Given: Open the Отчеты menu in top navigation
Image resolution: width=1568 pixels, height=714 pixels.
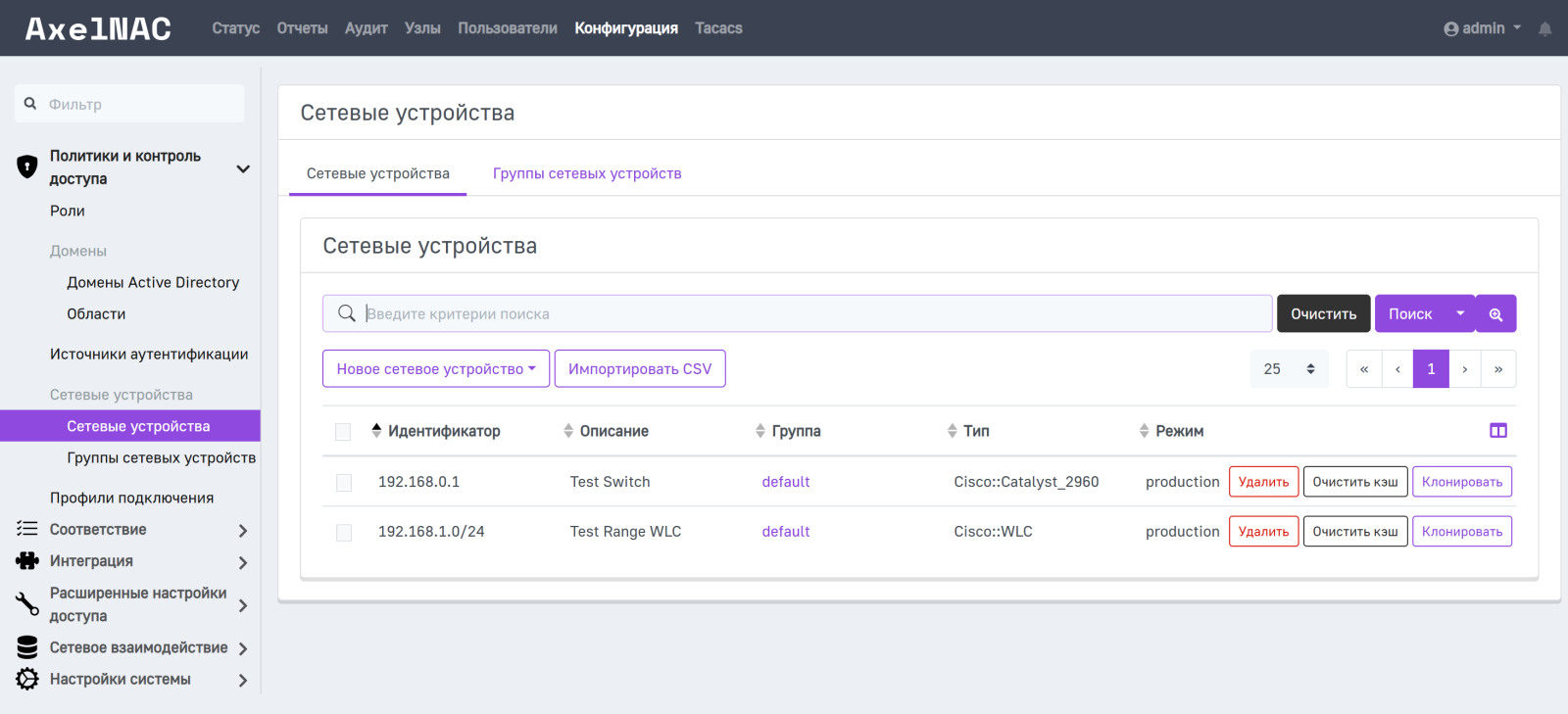Looking at the screenshot, I should point(302,28).
